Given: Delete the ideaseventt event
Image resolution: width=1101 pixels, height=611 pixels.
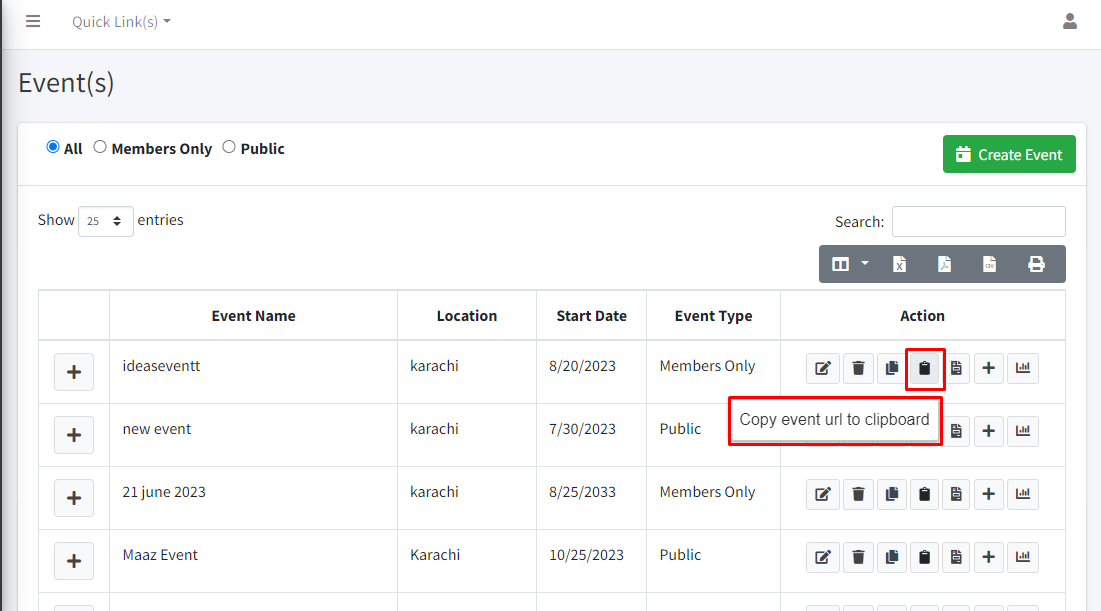Looking at the screenshot, I should [858, 368].
